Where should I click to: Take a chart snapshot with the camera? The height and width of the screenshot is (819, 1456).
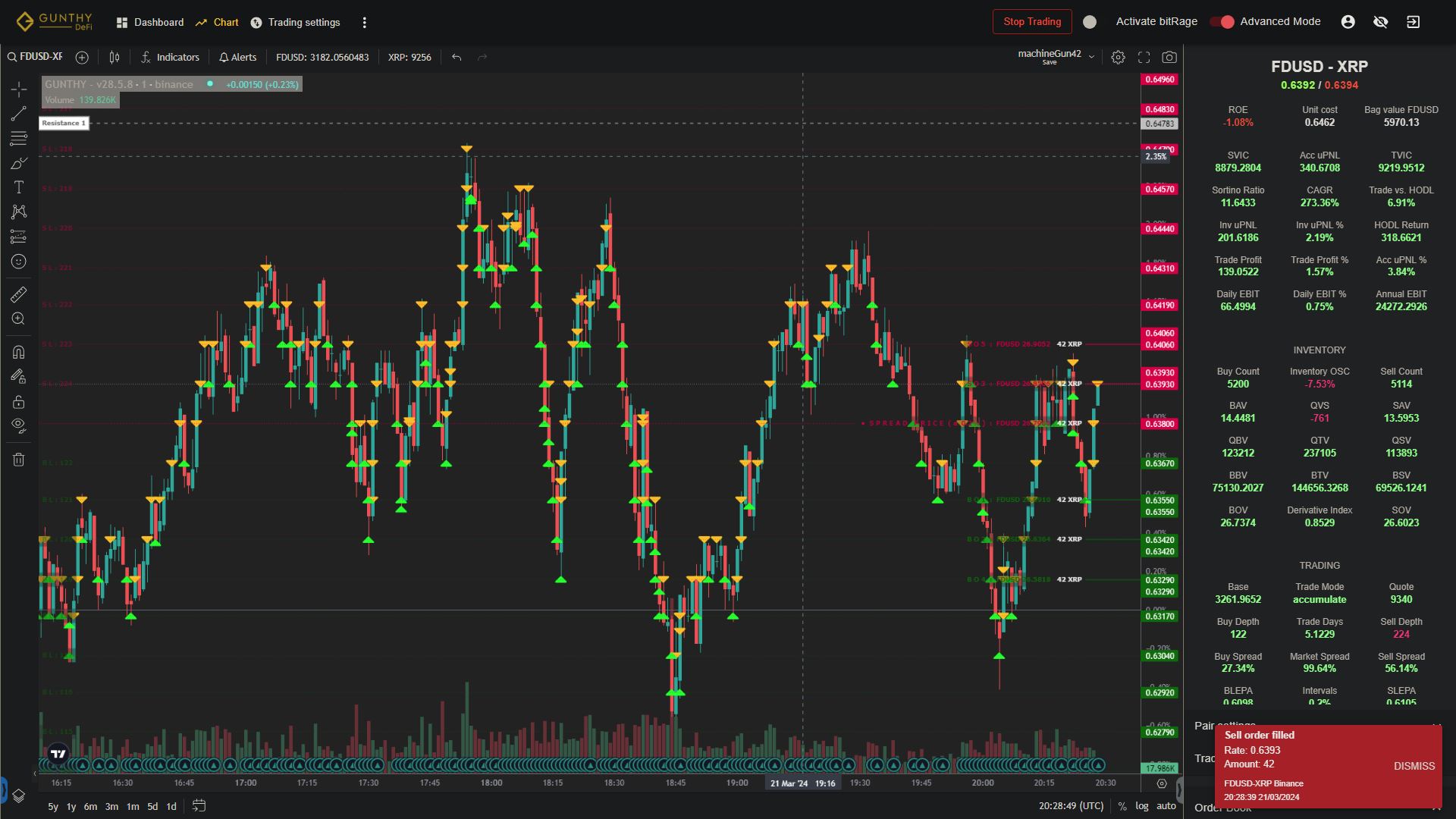[x=1169, y=57]
